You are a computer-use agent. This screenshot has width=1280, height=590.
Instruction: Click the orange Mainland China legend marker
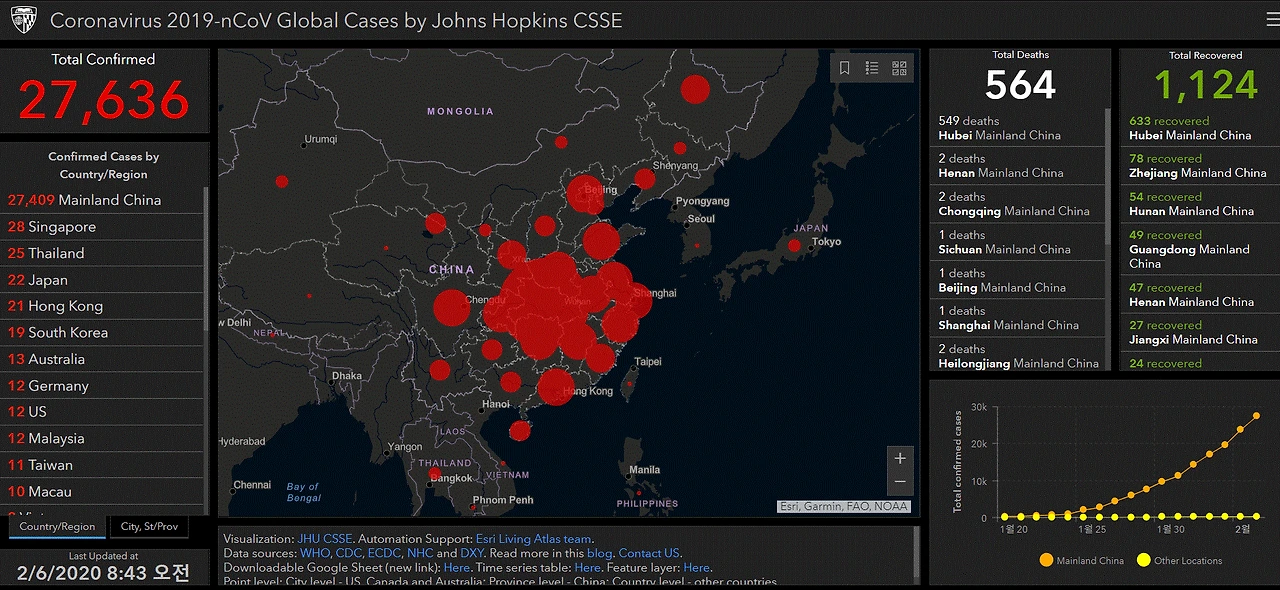(x=1045, y=560)
